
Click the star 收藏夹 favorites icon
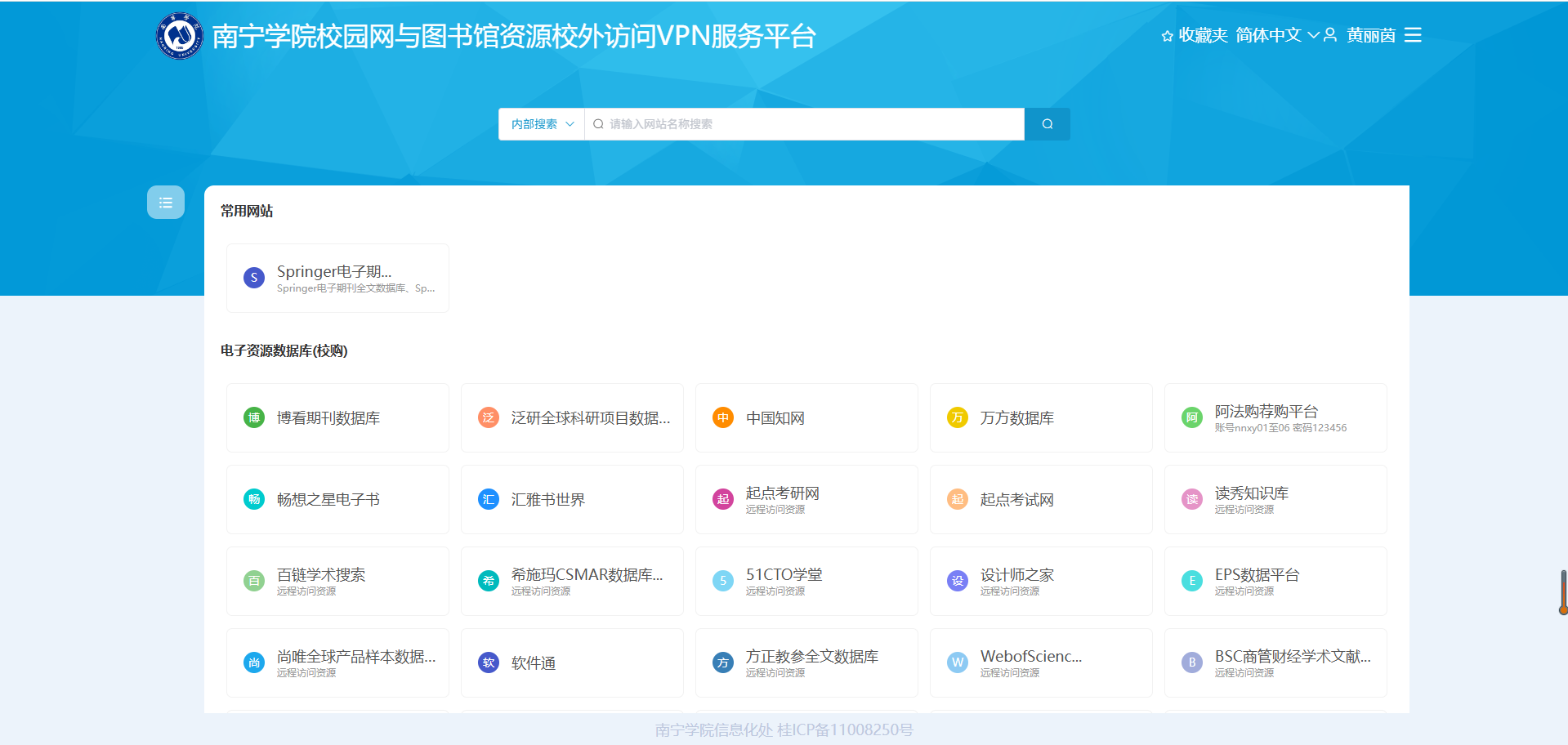pyautogui.click(x=1168, y=36)
